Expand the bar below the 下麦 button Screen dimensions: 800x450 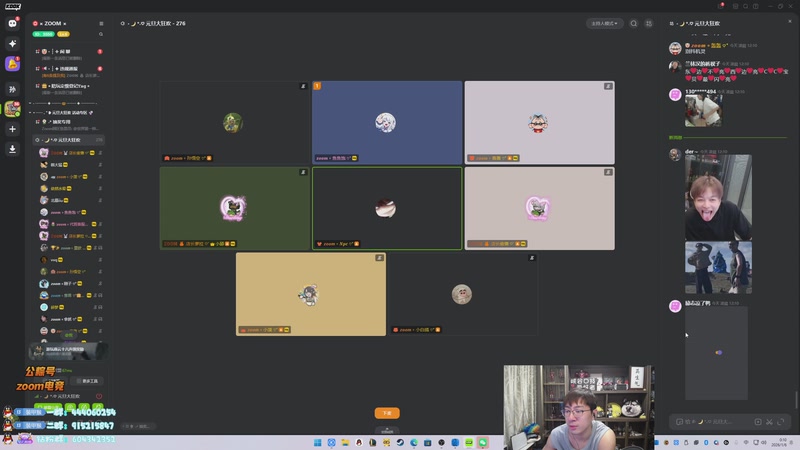[387, 430]
